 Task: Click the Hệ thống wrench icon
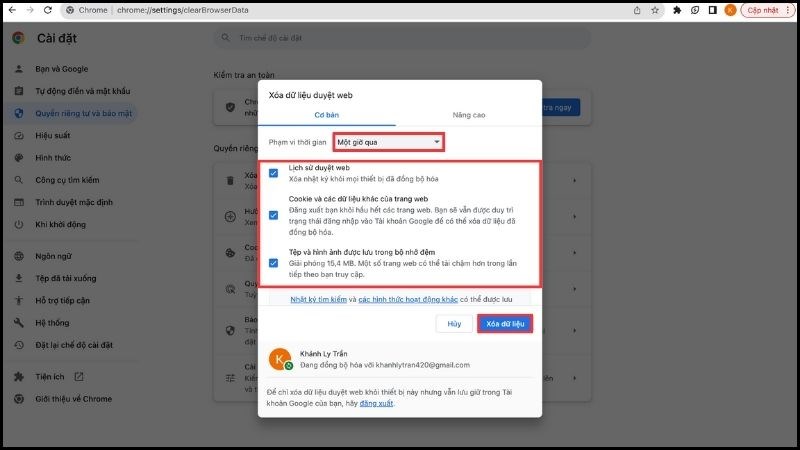point(19,322)
